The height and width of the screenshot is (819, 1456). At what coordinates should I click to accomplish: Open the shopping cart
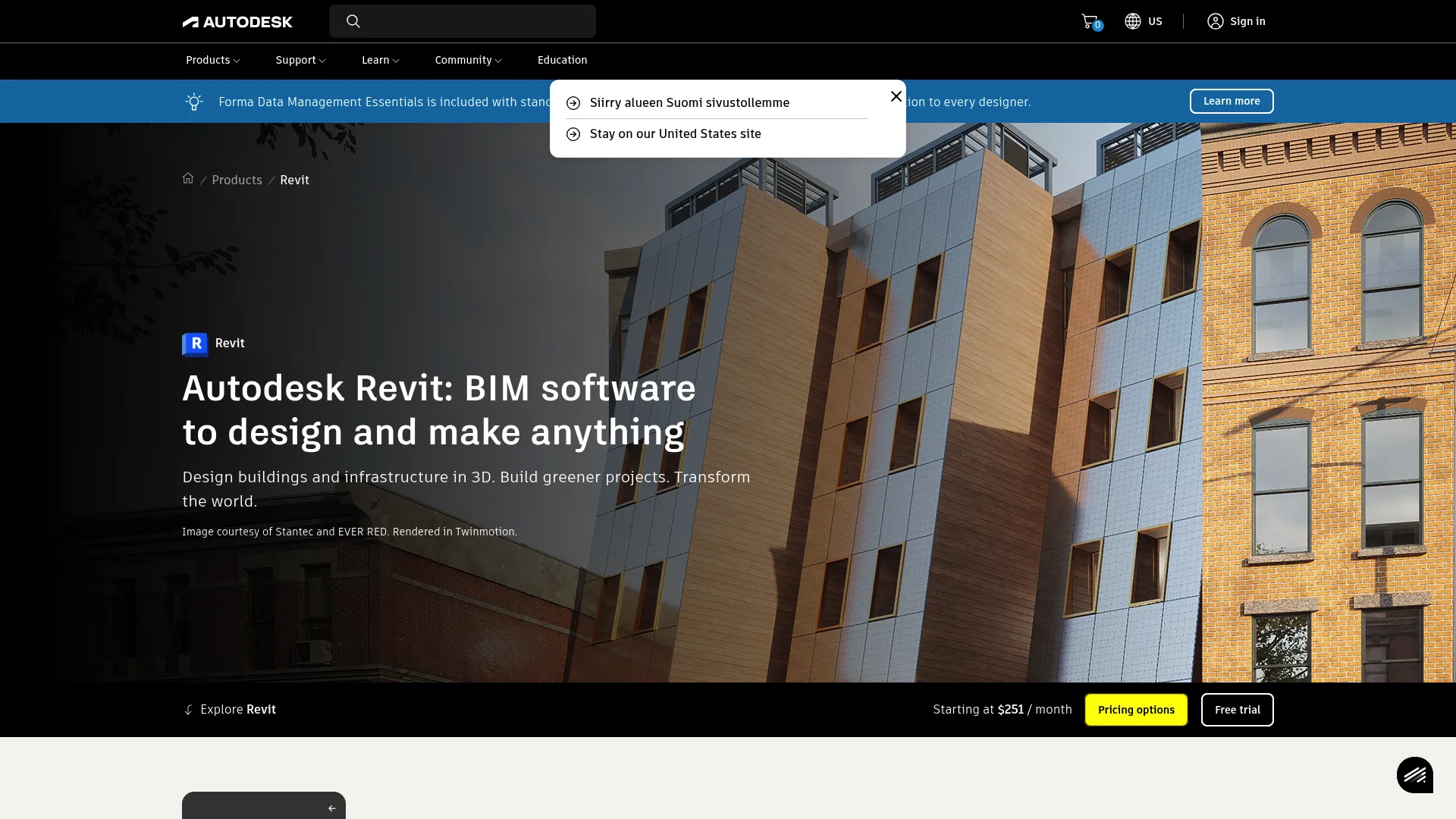click(1091, 22)
